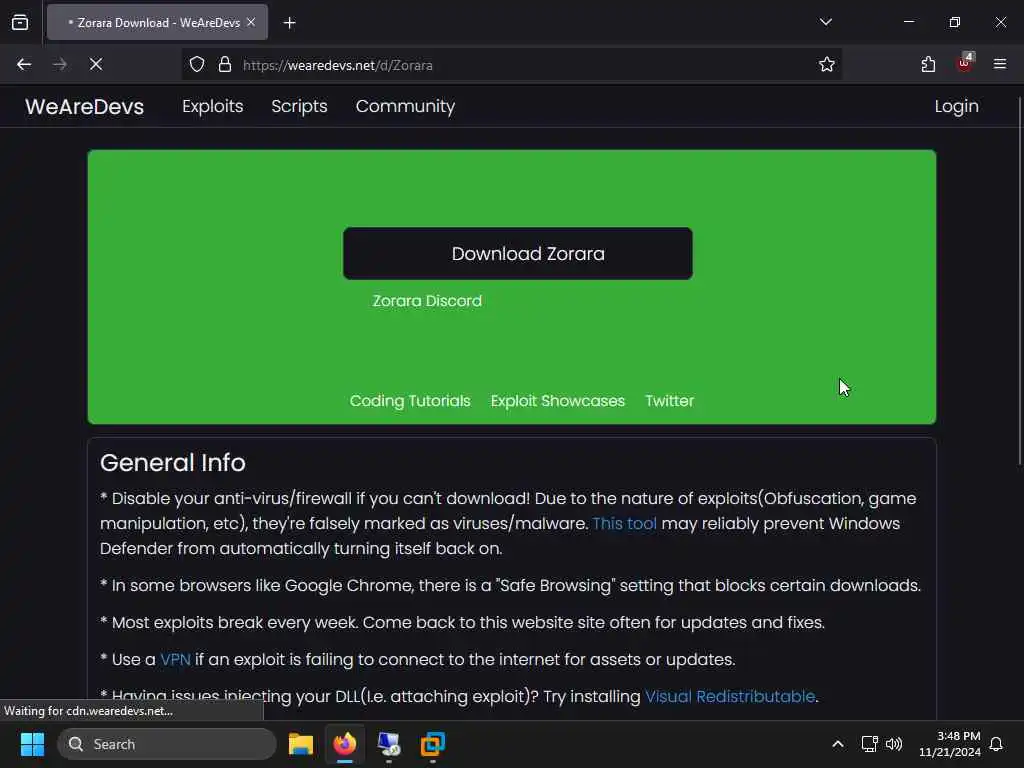
Task: Open volume speaker tray icon
Action: pyautogui.click(x=894, y=744)
